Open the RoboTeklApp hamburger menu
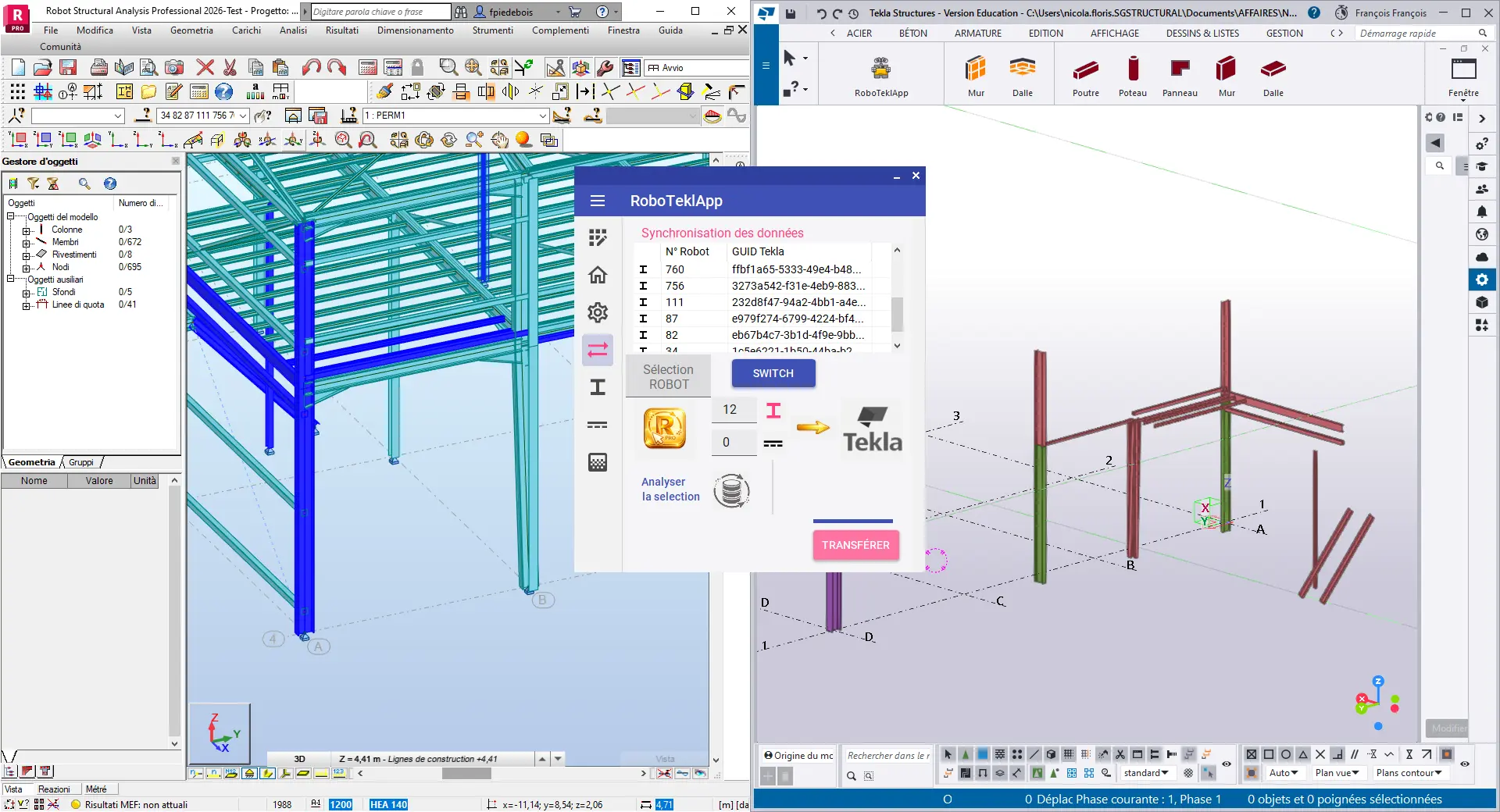The image size is (1500, 812). (x=598, y=201)
